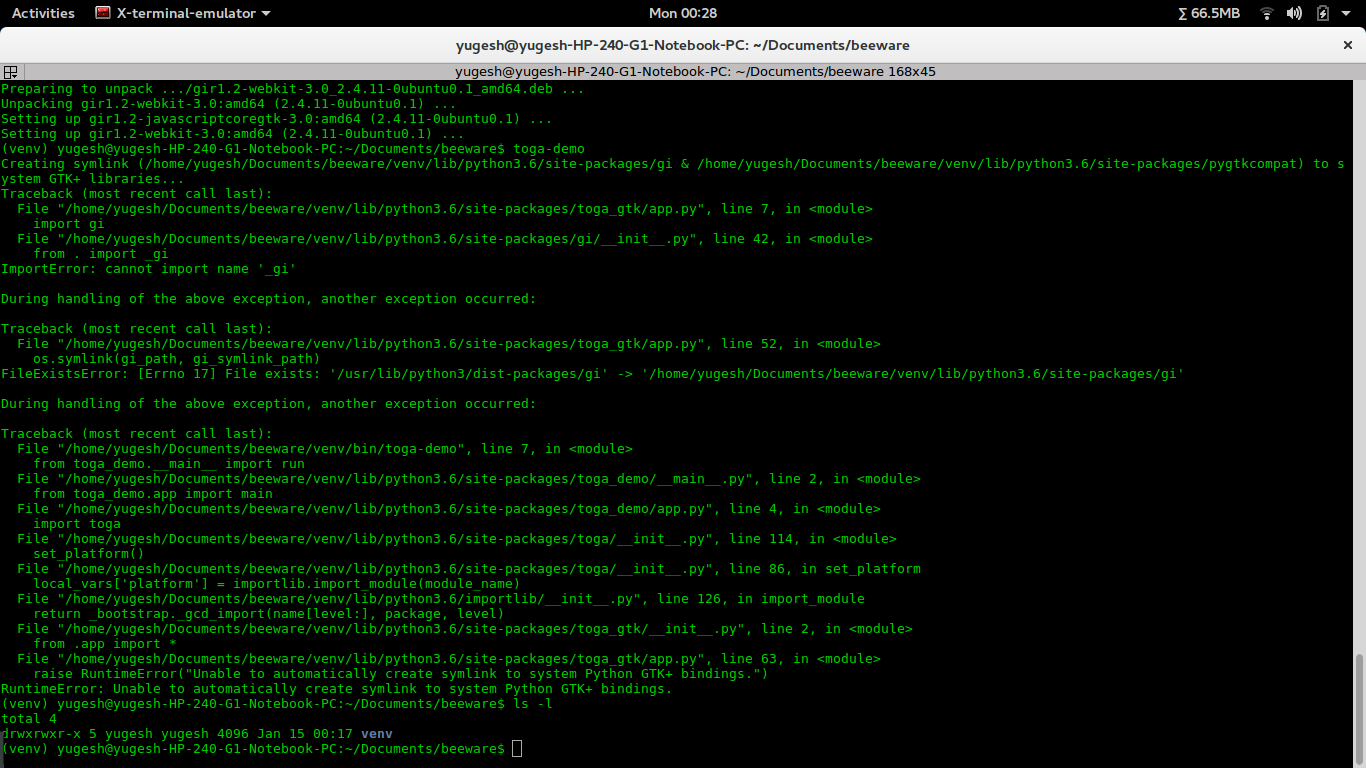Click the app.py 'line 7, in <module>' line
Screen dimensions: 1366x768
(444, 209)
